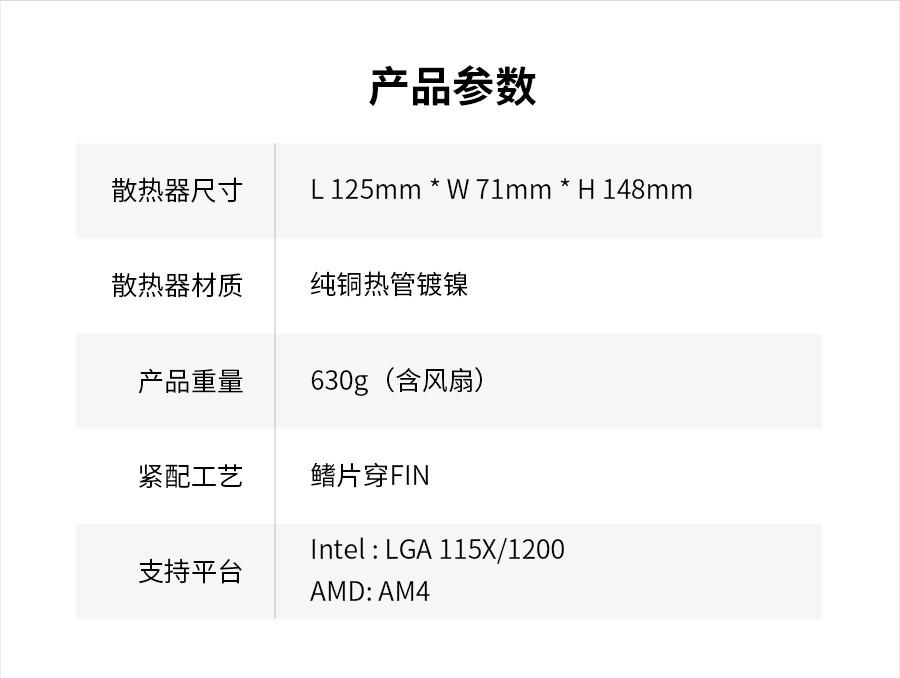Click the 产品参数 heading
The height and width of the screenshot is (678, 900).
[x=452, y=87]
